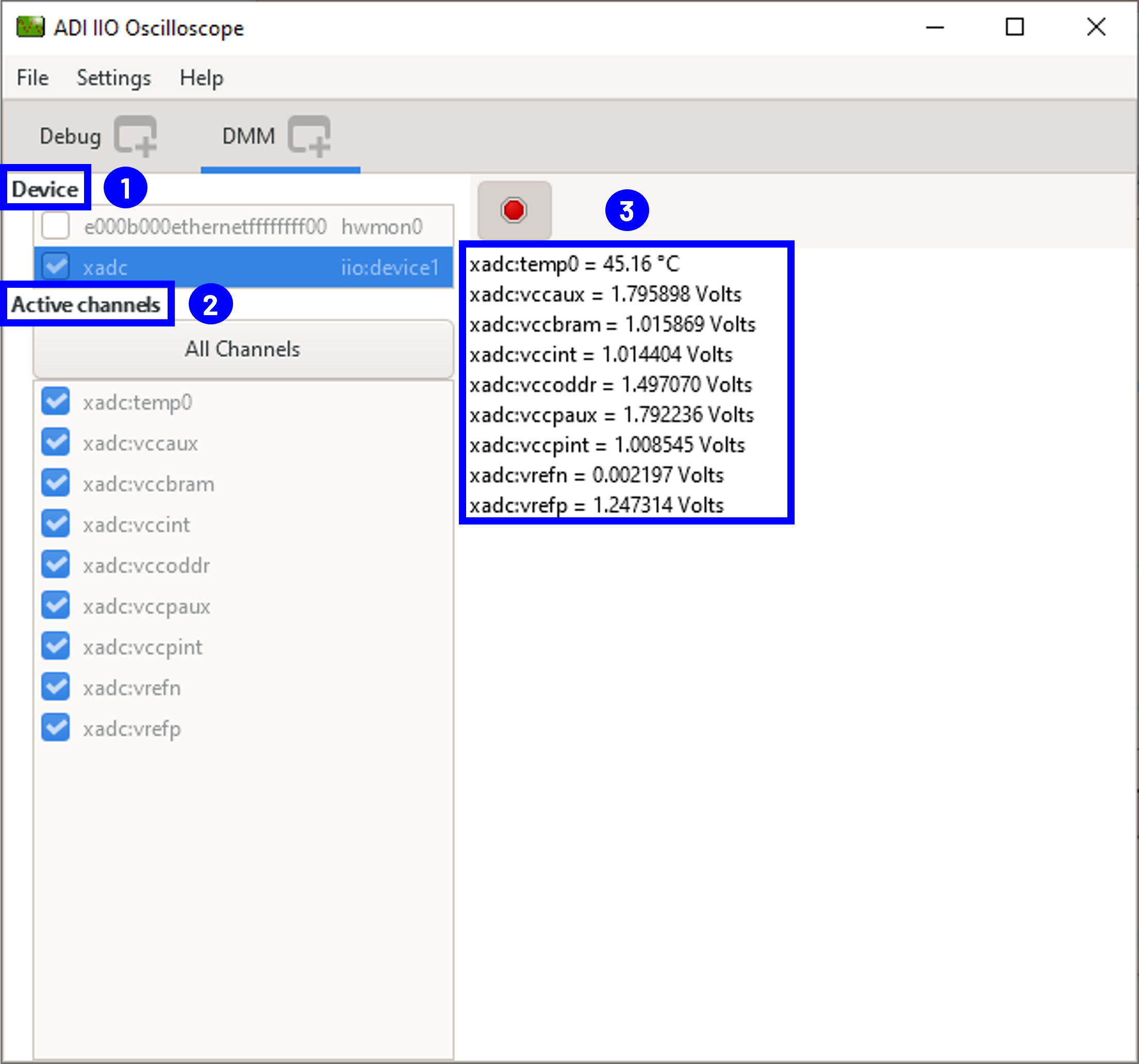The height and width of the screenshot is (1064, 1139).
Task: Click the xadc:vrefp channel label
Action: click(132, 728)
